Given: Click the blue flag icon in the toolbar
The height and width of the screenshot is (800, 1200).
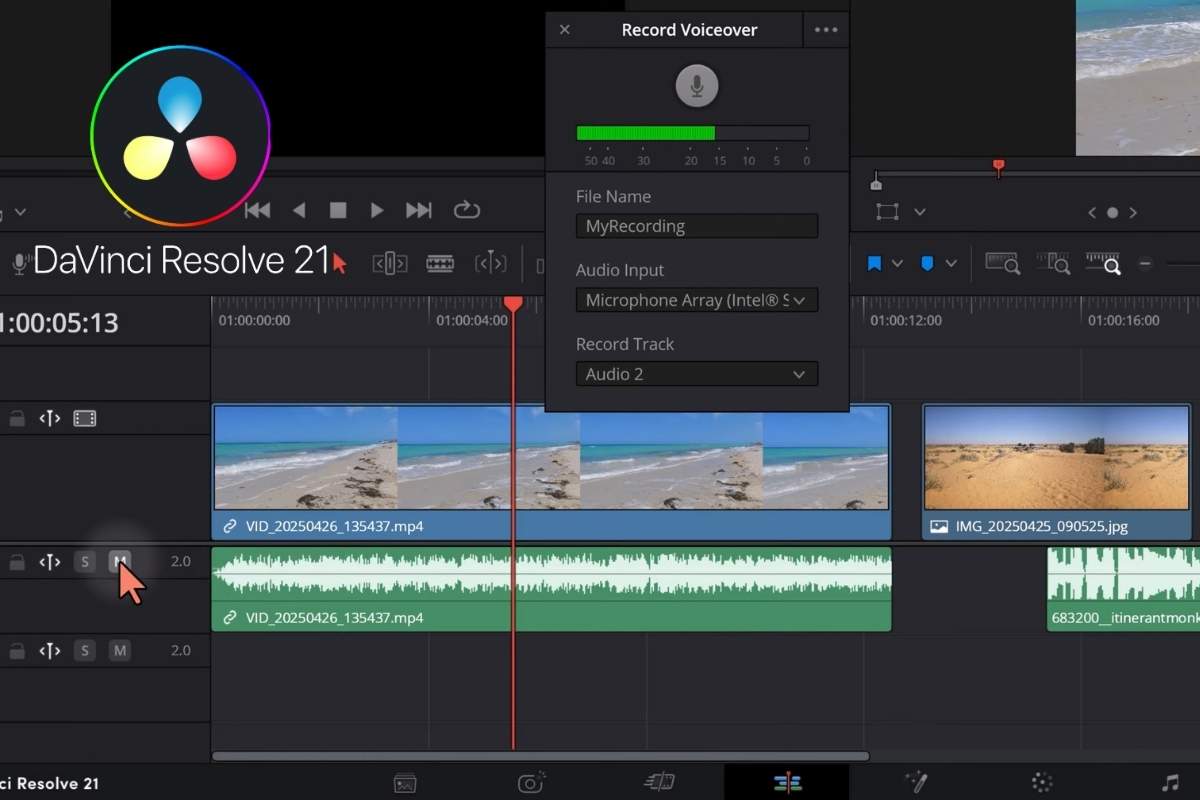Looking at the screenshot, I should (875, 263).
